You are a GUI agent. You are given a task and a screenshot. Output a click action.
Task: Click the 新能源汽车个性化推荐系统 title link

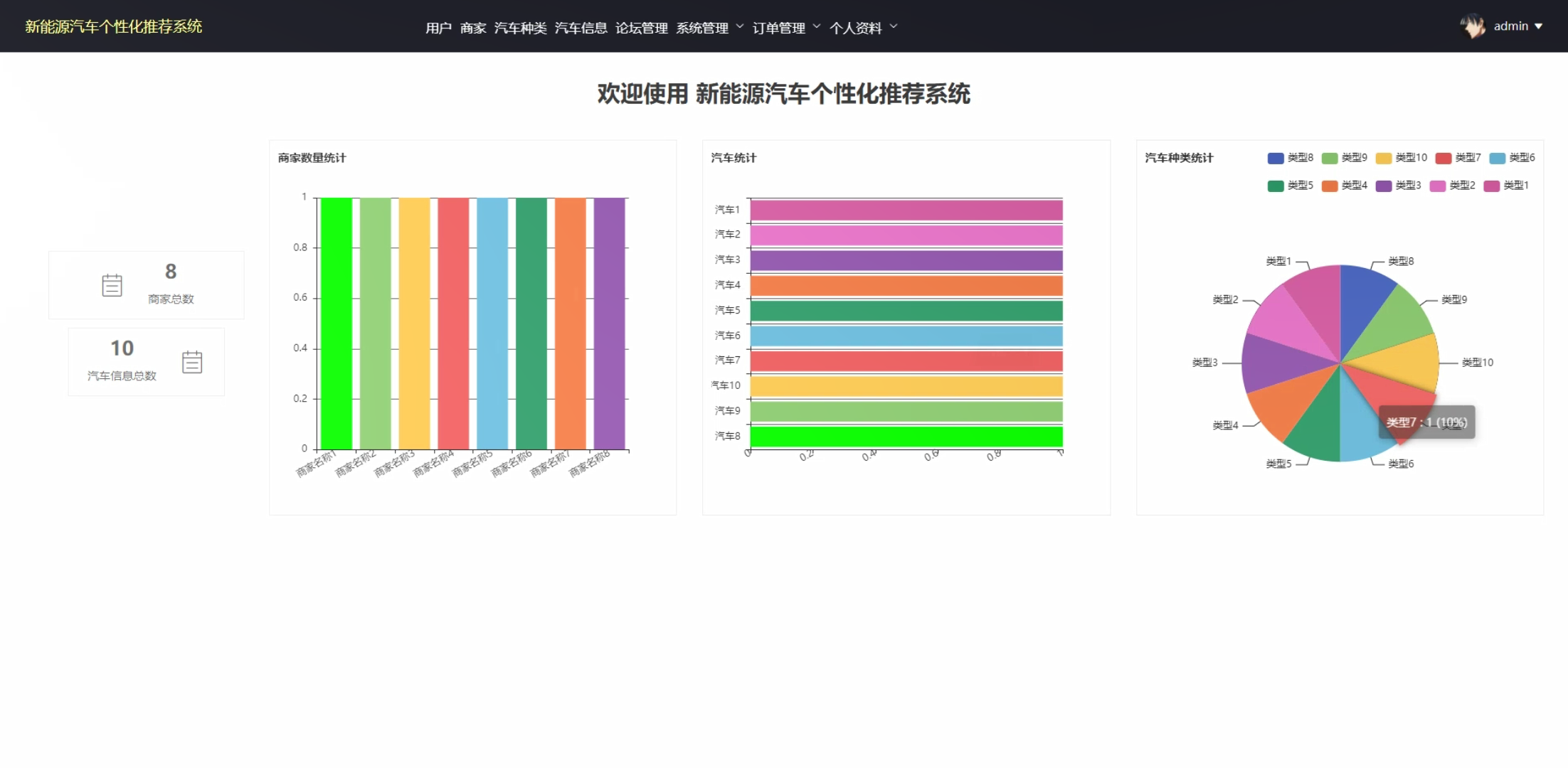click(x=113, y=26)
